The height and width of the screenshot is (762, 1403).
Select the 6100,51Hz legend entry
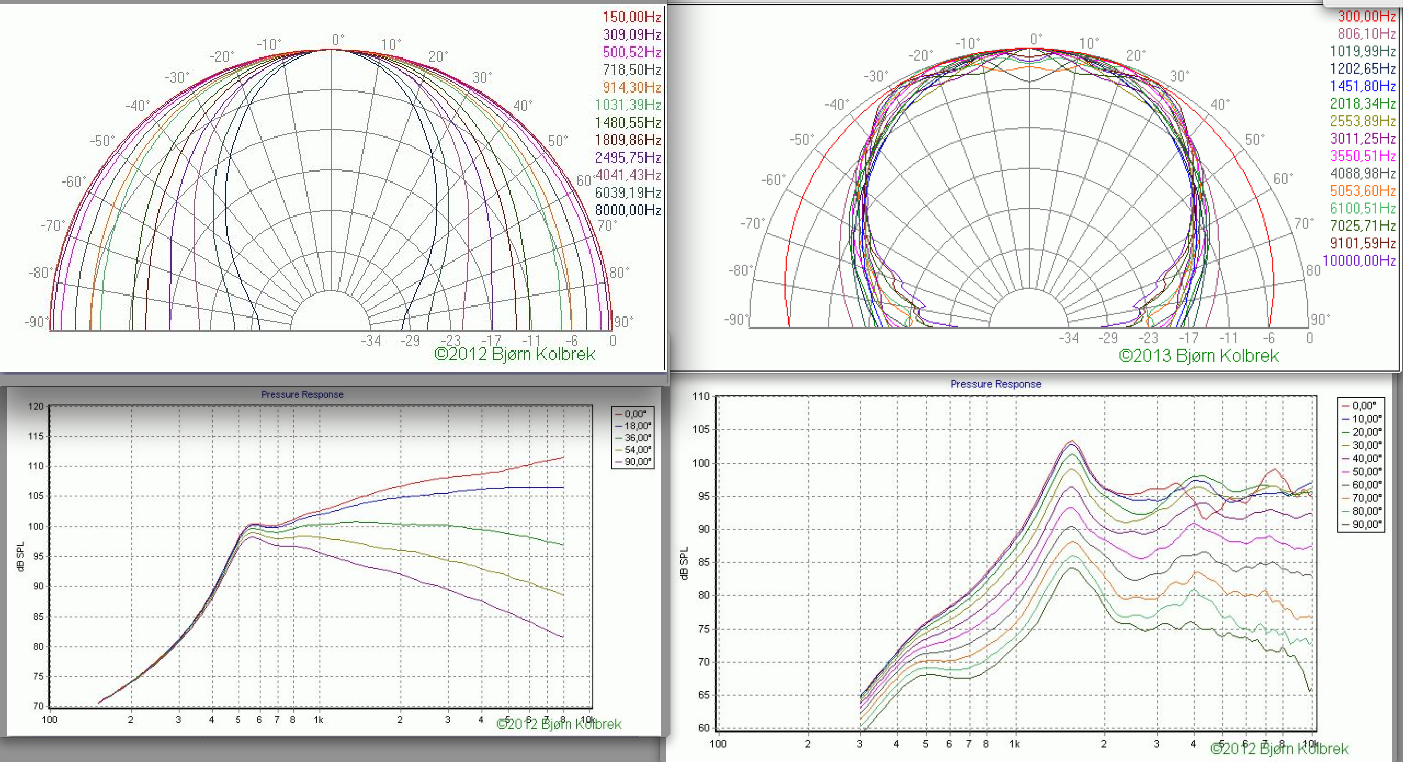click(1363, 208)
